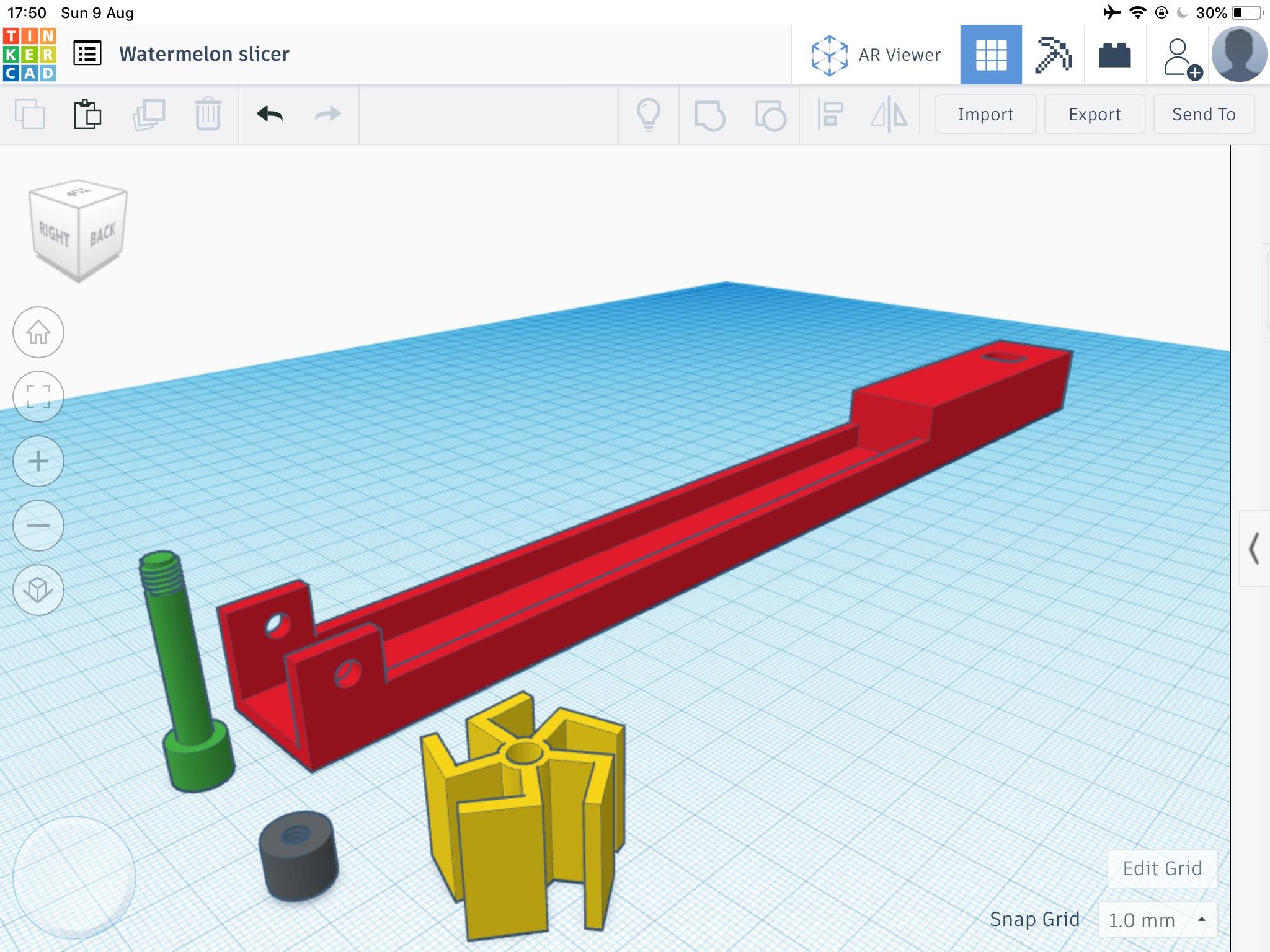Image resolution: width=1270 pixels, height=952 pixels.
Task: Zoom out with the minus button
Action: click(x=38, y=526)
